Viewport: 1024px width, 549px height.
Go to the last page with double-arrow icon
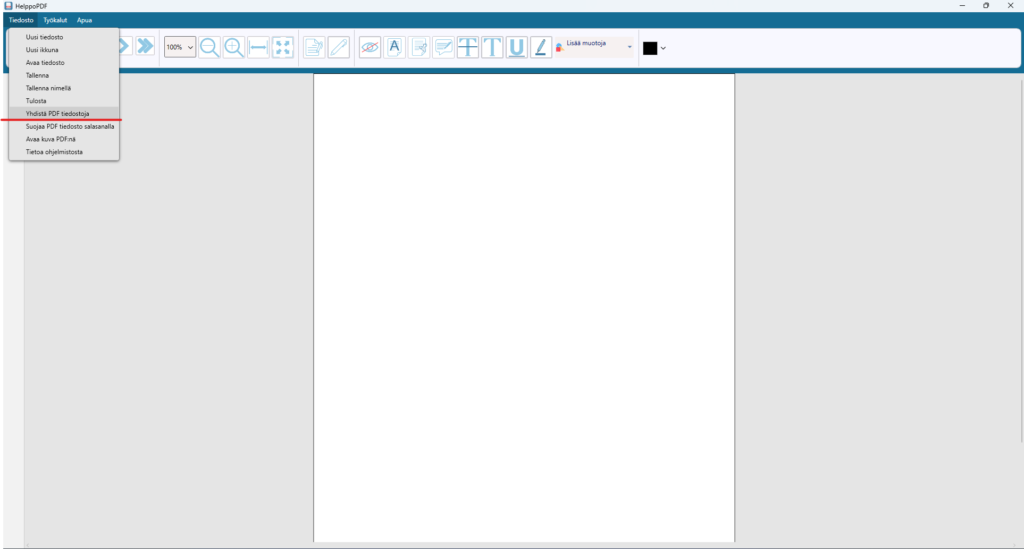(145, 46)
